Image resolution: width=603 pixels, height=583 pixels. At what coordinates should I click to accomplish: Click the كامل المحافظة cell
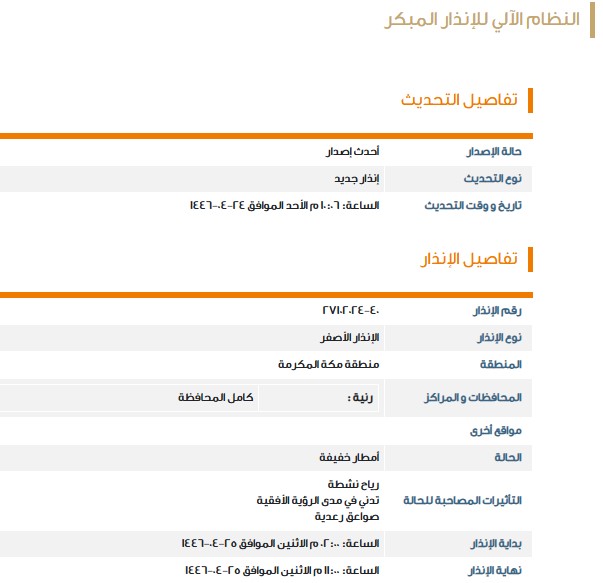(x=215, y=397)
